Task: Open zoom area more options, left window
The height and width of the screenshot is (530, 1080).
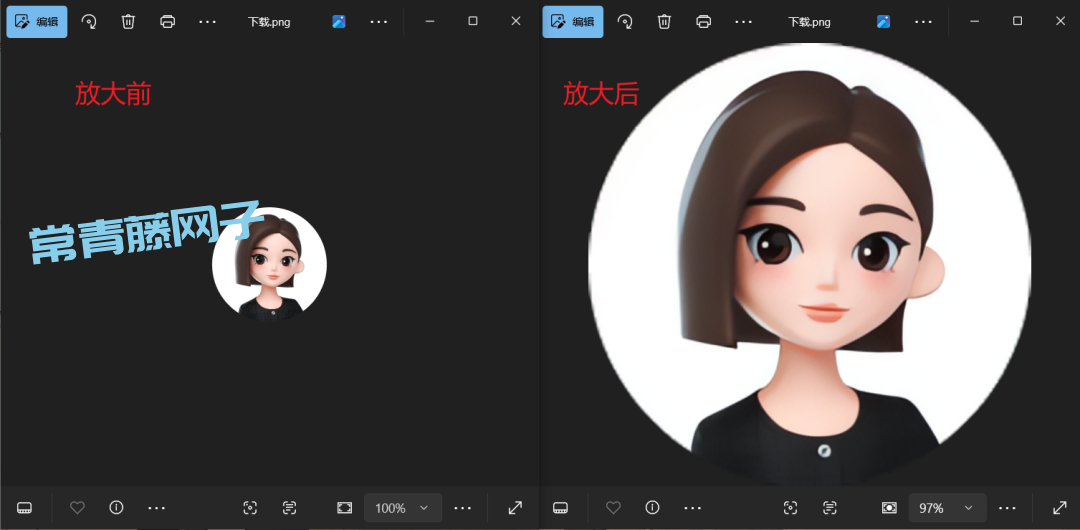Action: (x=462, y=508)
